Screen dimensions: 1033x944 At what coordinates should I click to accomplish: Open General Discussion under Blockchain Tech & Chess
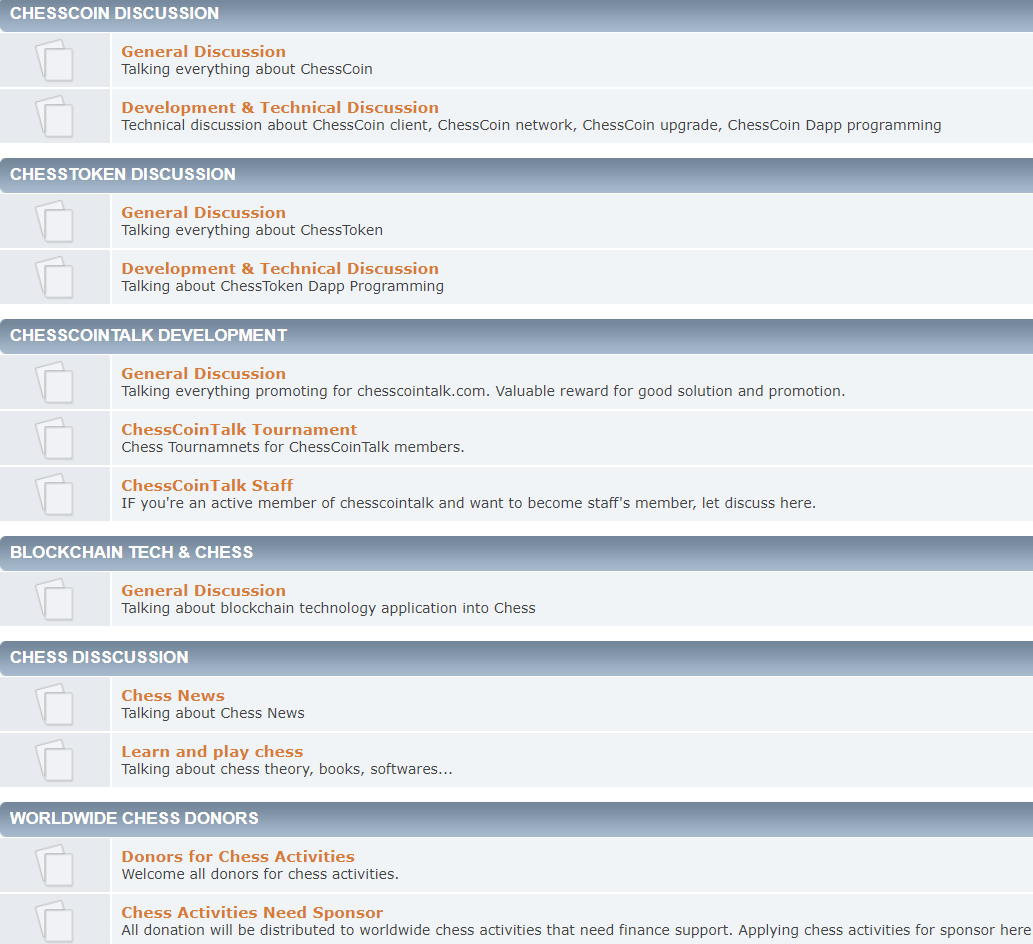204,590
